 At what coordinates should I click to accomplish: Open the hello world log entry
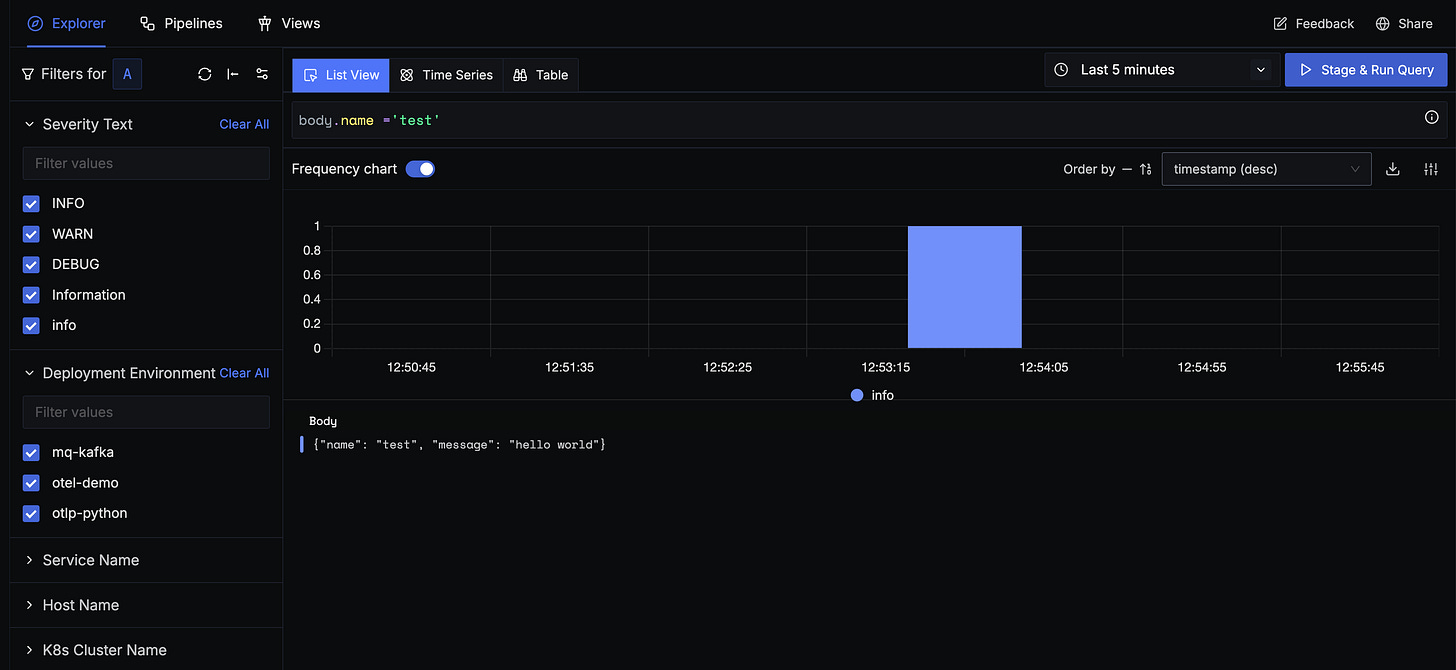[x=459, y=444]
